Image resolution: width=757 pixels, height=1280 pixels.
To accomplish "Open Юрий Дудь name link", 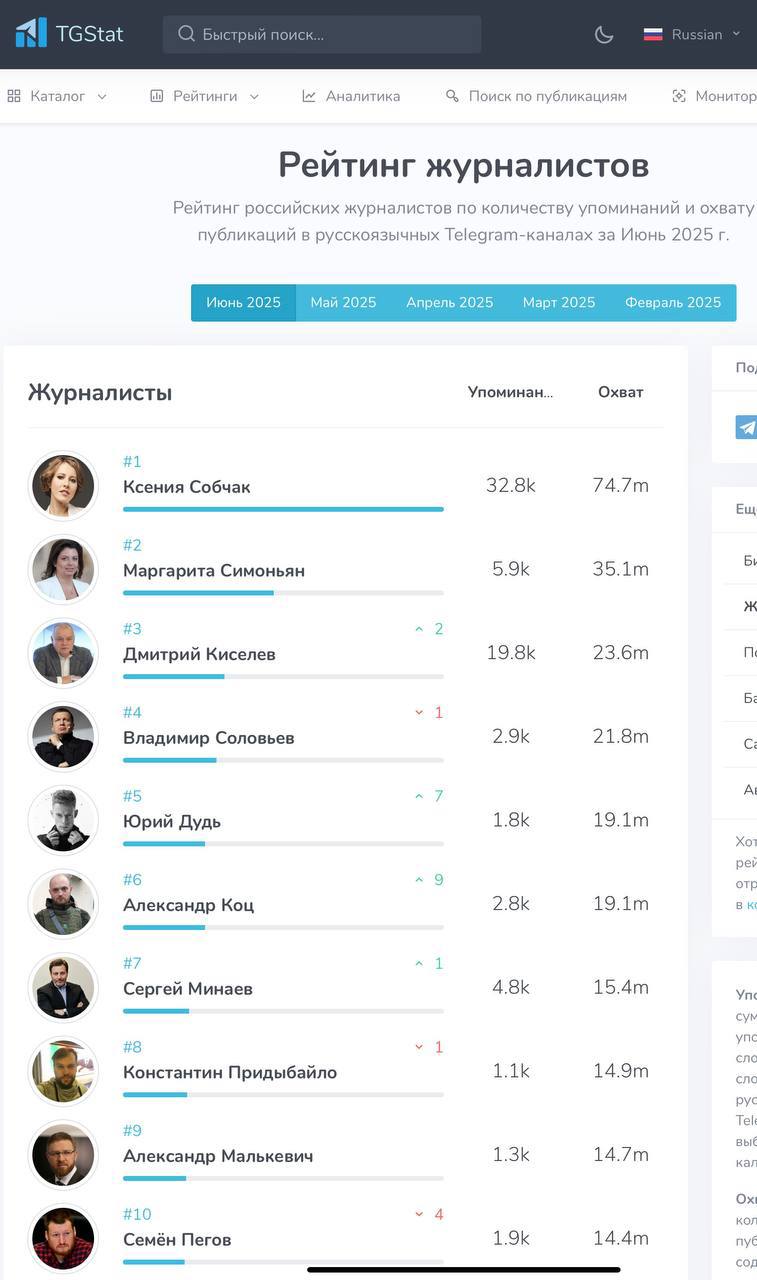I will pos(172,821).
